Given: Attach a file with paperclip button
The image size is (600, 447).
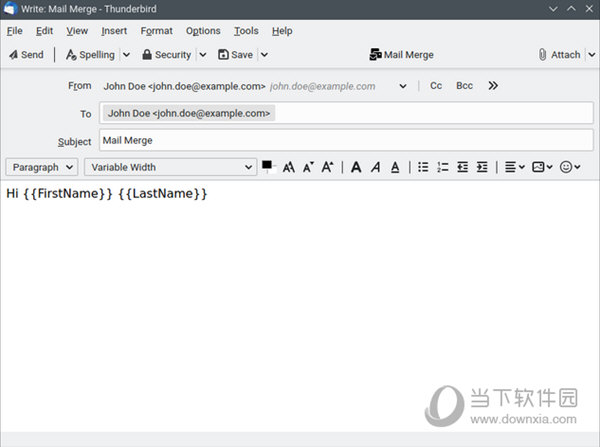Looking at the screenshot, I should point(559,55).
